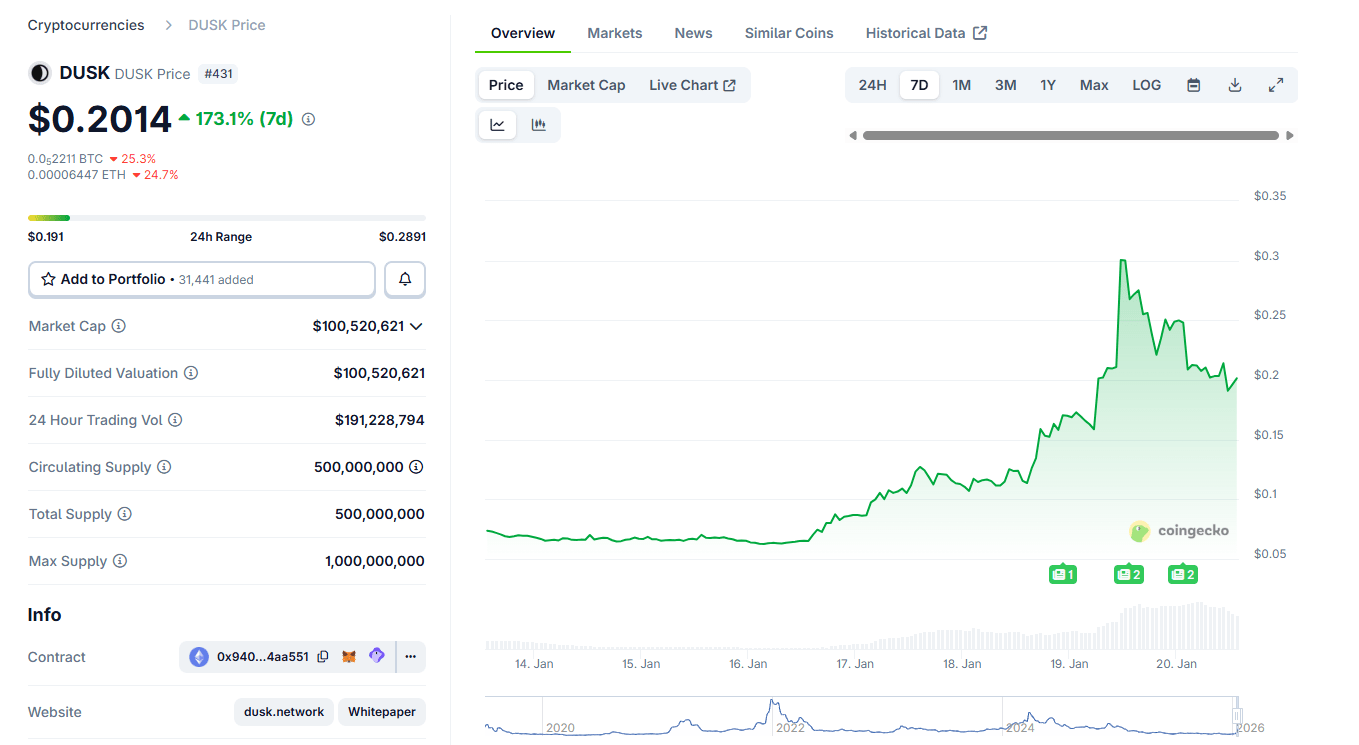Open Market Cap info tooltip icon

[119, 326]
